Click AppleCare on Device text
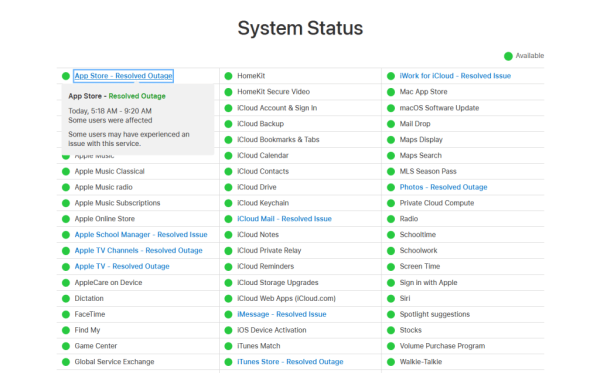The height and width of the screenshot is (373, 600). (108, 282)
